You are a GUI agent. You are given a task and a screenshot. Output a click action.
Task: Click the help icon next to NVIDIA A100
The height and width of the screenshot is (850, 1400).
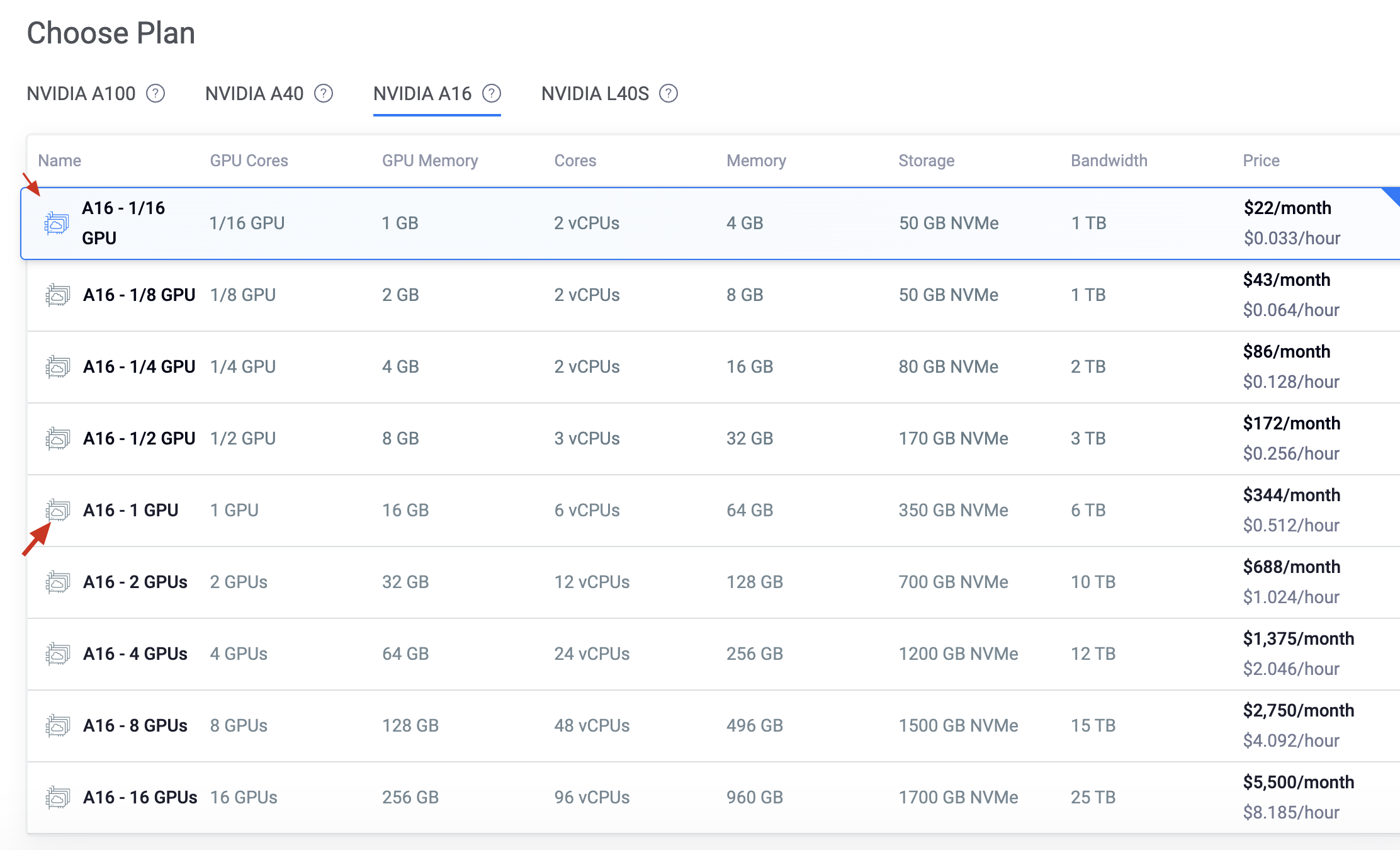tap(155, 94)
